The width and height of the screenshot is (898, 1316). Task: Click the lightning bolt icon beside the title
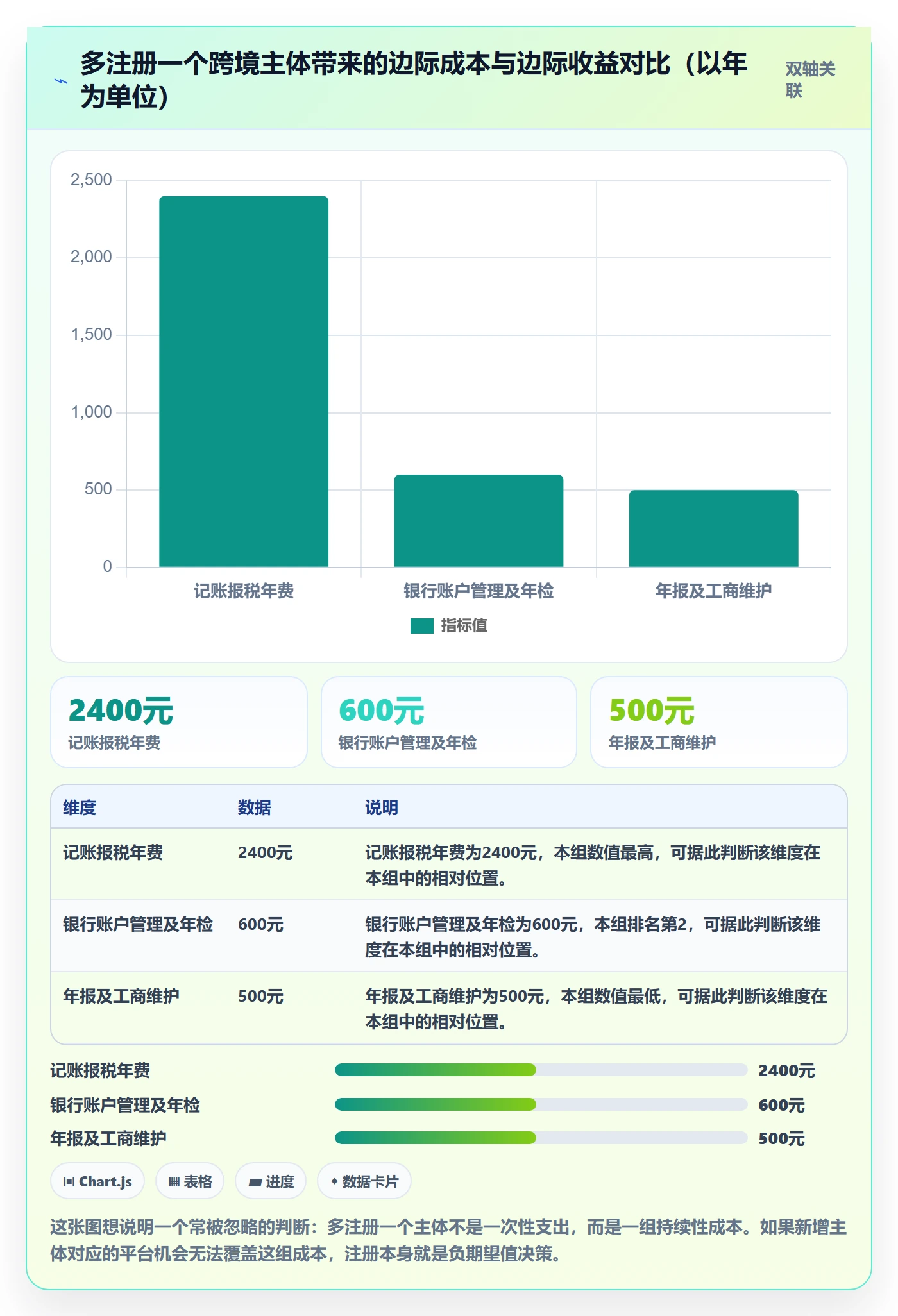(x=61, y=81)
